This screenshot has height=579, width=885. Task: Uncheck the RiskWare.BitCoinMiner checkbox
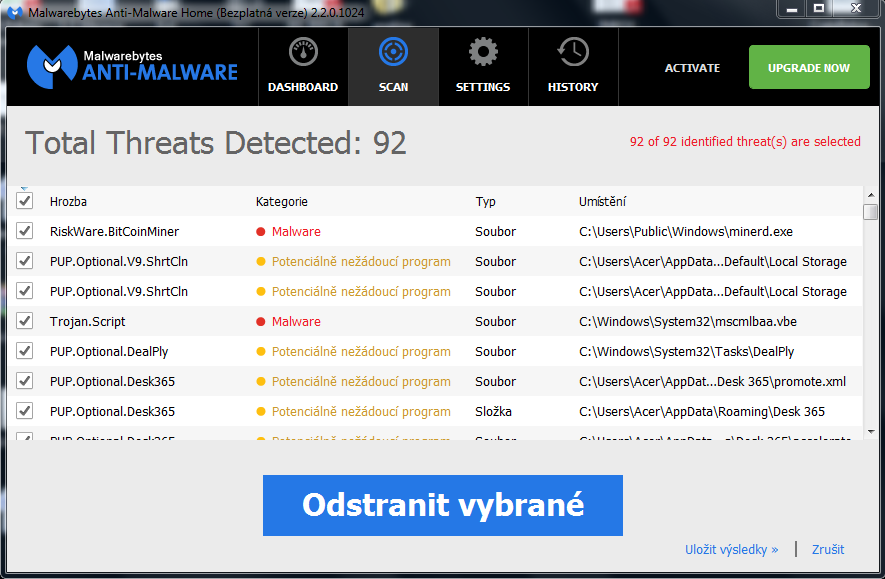pos(24,231)
